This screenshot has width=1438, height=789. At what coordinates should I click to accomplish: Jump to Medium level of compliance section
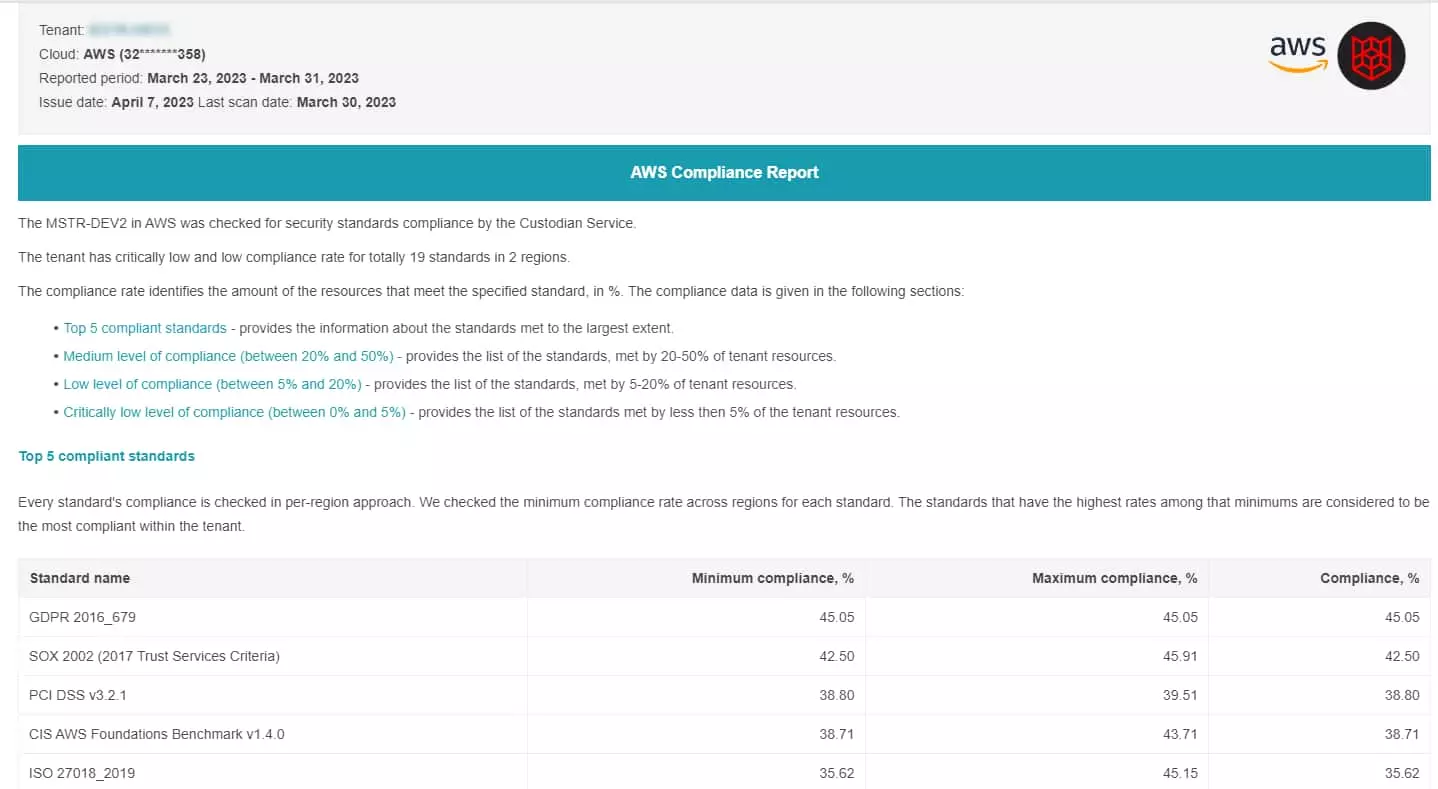pos(228,356)
